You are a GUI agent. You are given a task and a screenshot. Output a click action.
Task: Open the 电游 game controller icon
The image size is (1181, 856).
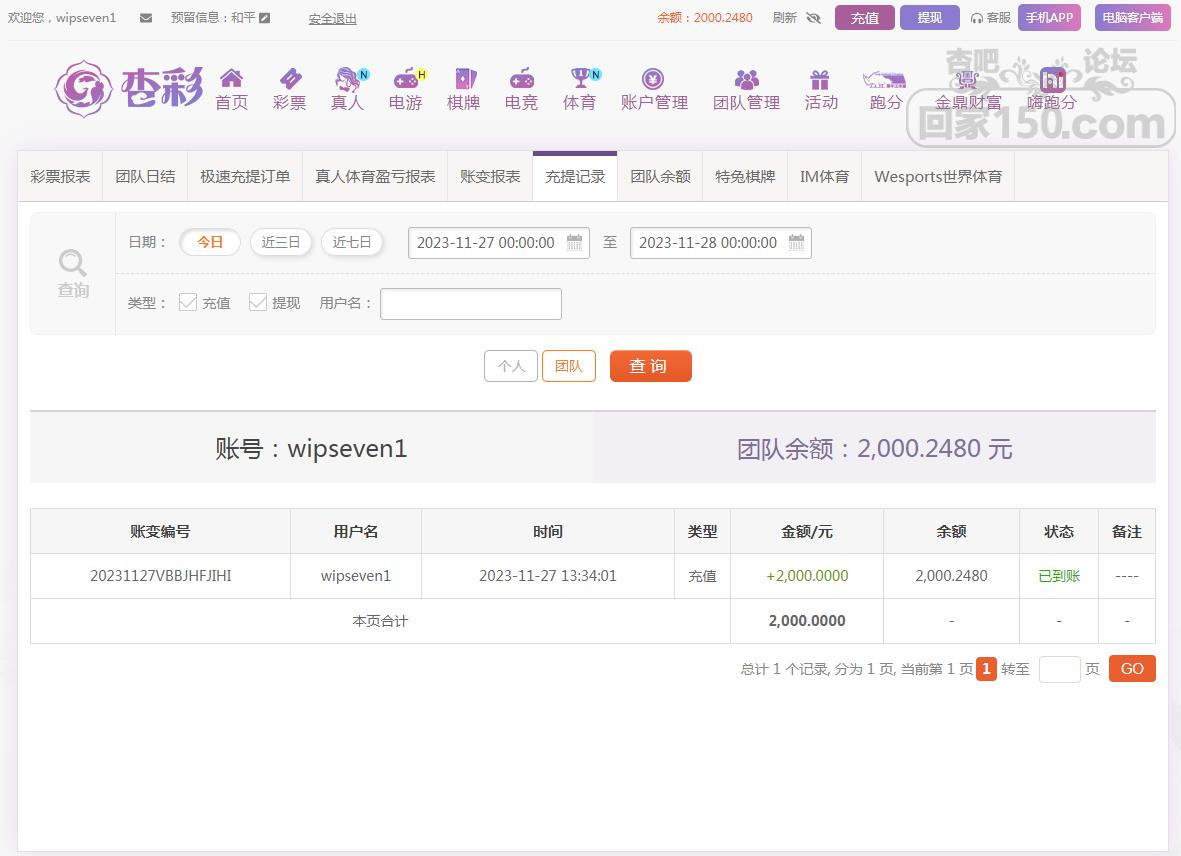[405, 79]
